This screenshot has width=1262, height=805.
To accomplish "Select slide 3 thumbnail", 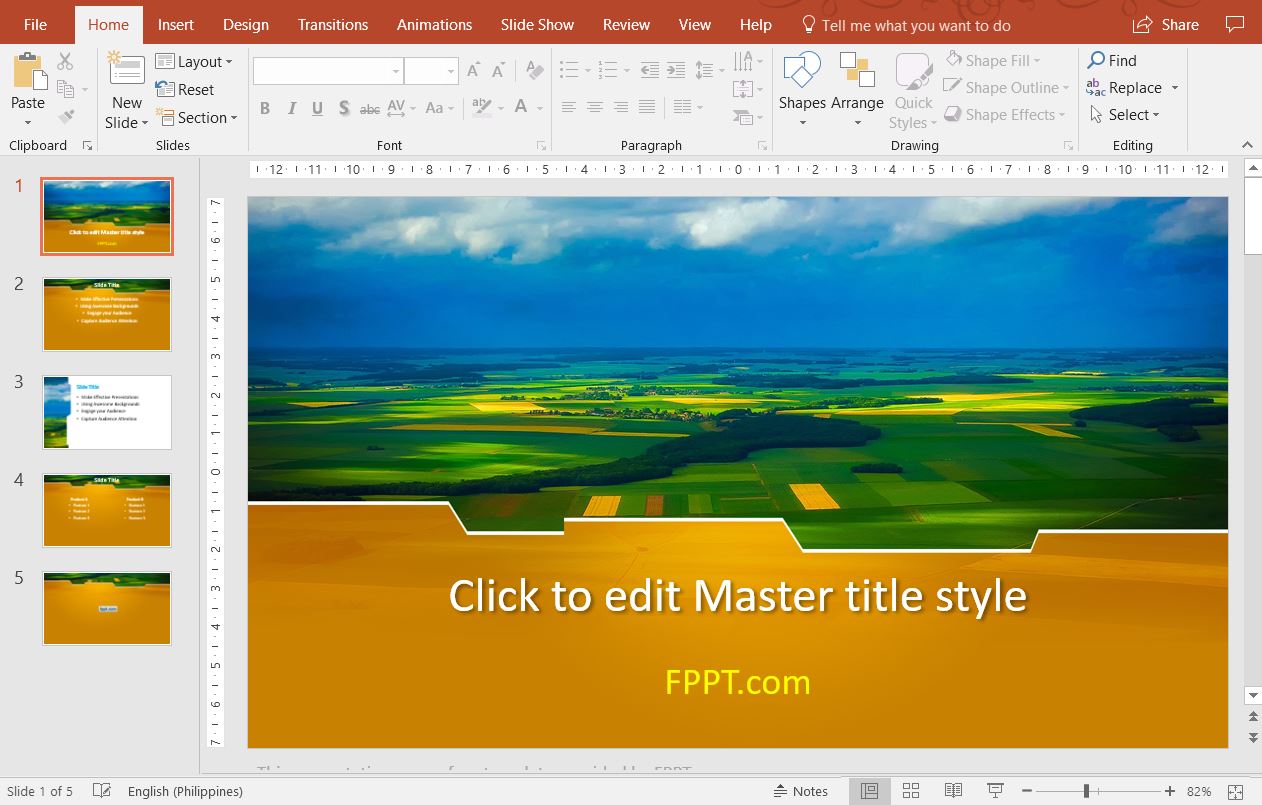I will 107,412.
